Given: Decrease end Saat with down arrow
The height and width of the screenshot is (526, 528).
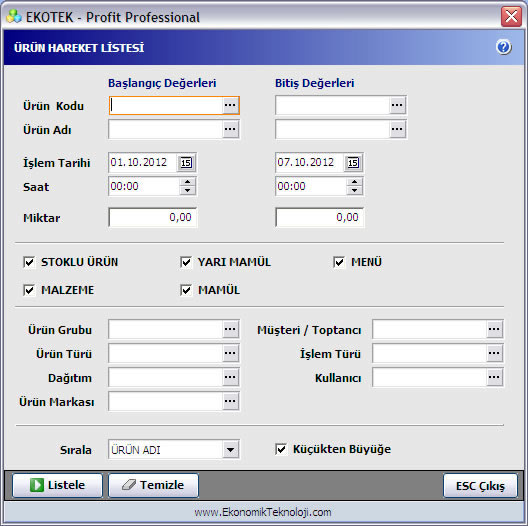Looking at the screenshot, I should 354,191.
